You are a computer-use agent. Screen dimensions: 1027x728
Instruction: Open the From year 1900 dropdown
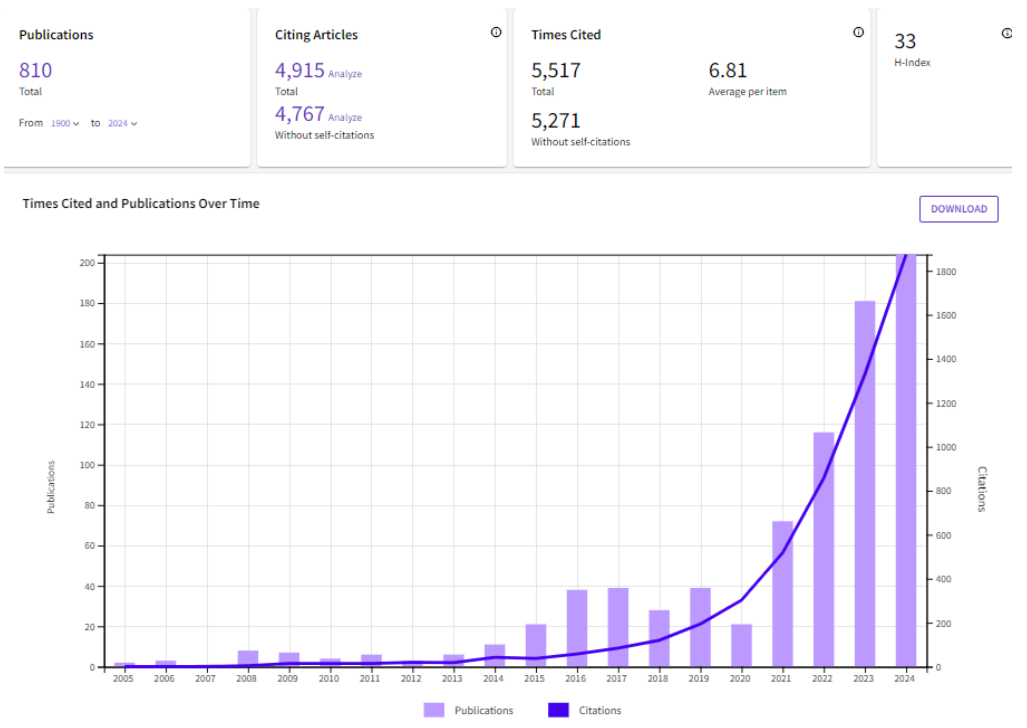click(65, 123)
